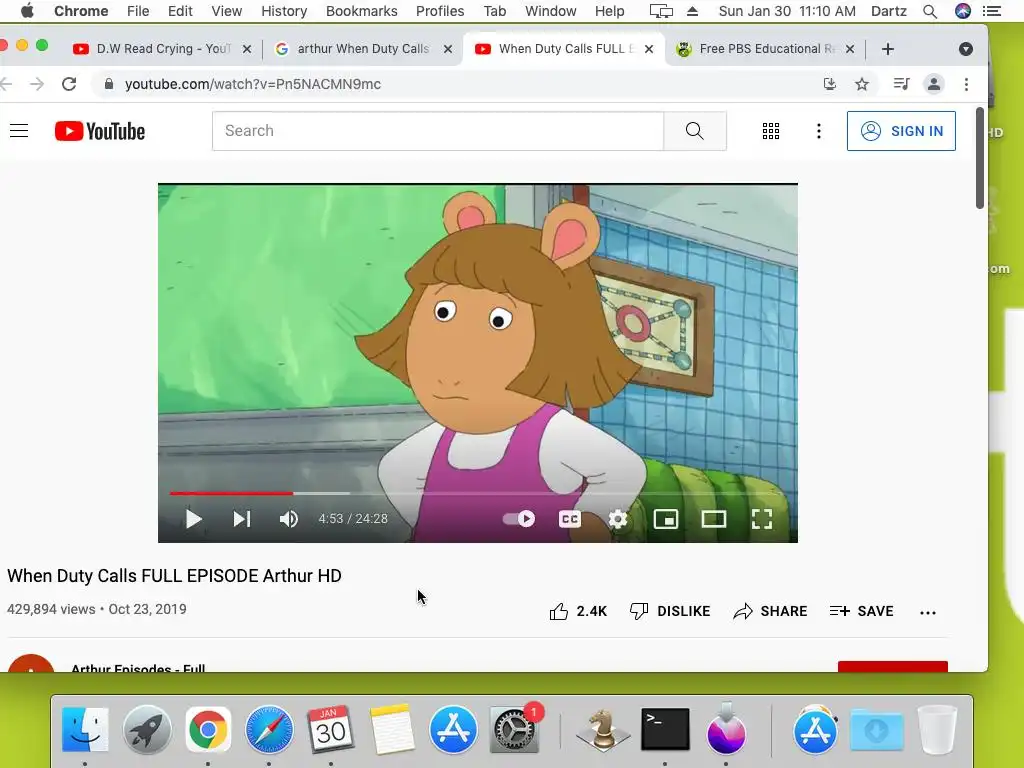This screenshot has width=1024, height=768.
Task: Open the View menu
Action: (x=227, y=11)
